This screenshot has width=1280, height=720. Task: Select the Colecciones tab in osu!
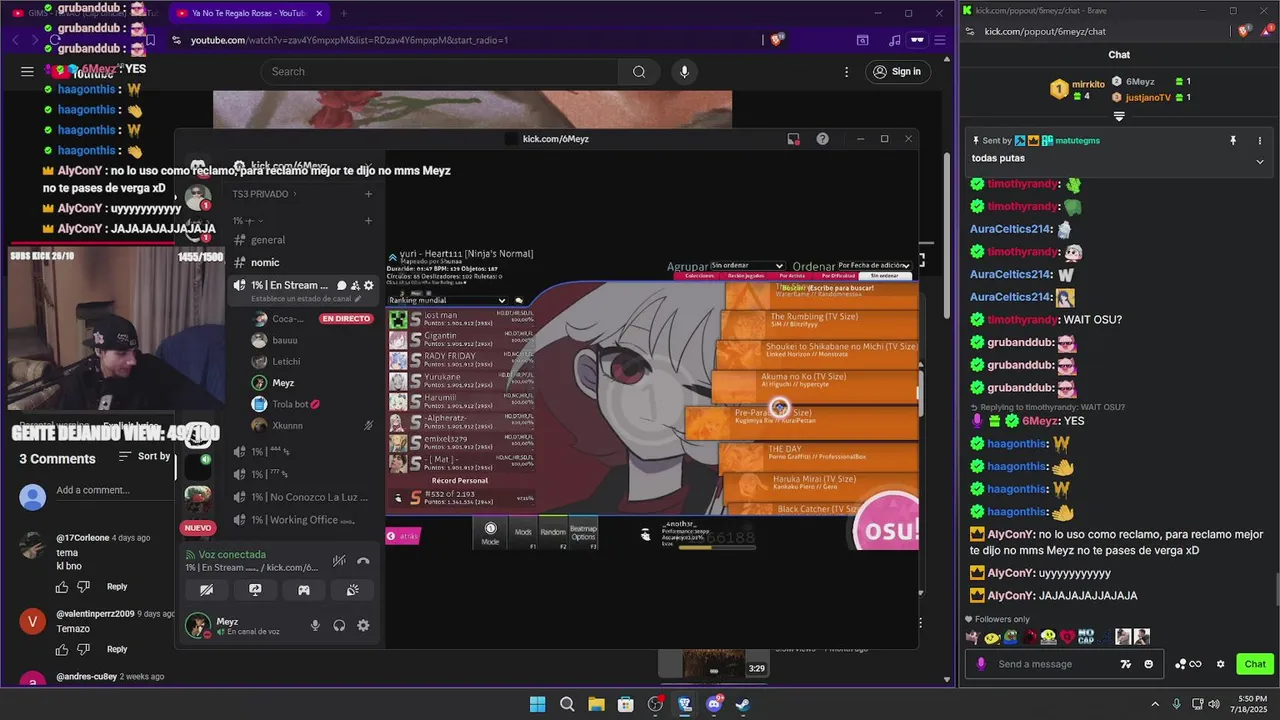point(699,276)
